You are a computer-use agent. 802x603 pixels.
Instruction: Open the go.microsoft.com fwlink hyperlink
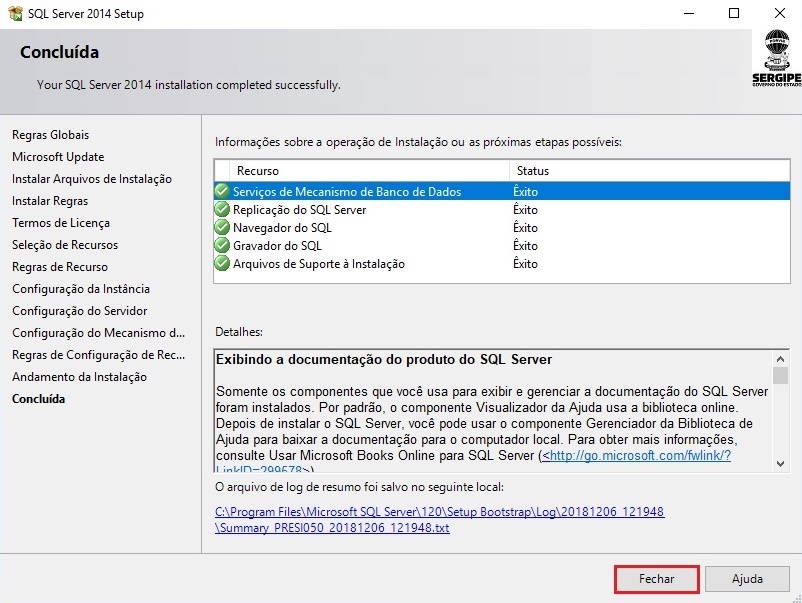point(637,455)
